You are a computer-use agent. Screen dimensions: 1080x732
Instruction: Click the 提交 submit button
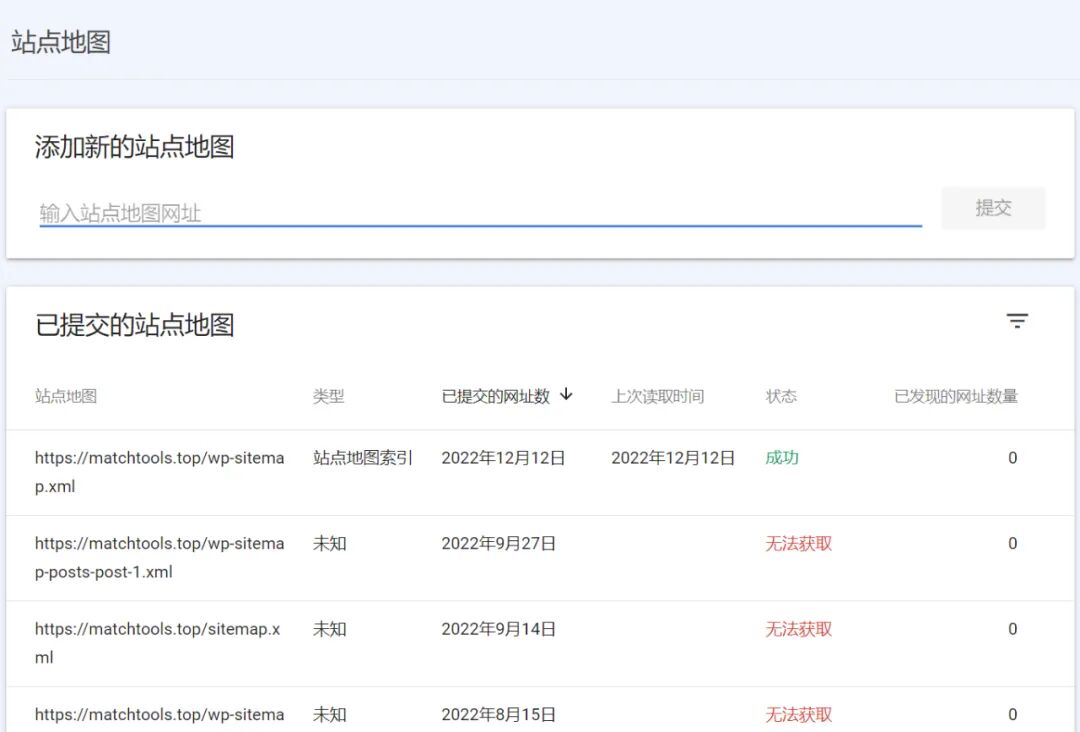(x=993, y=208)
